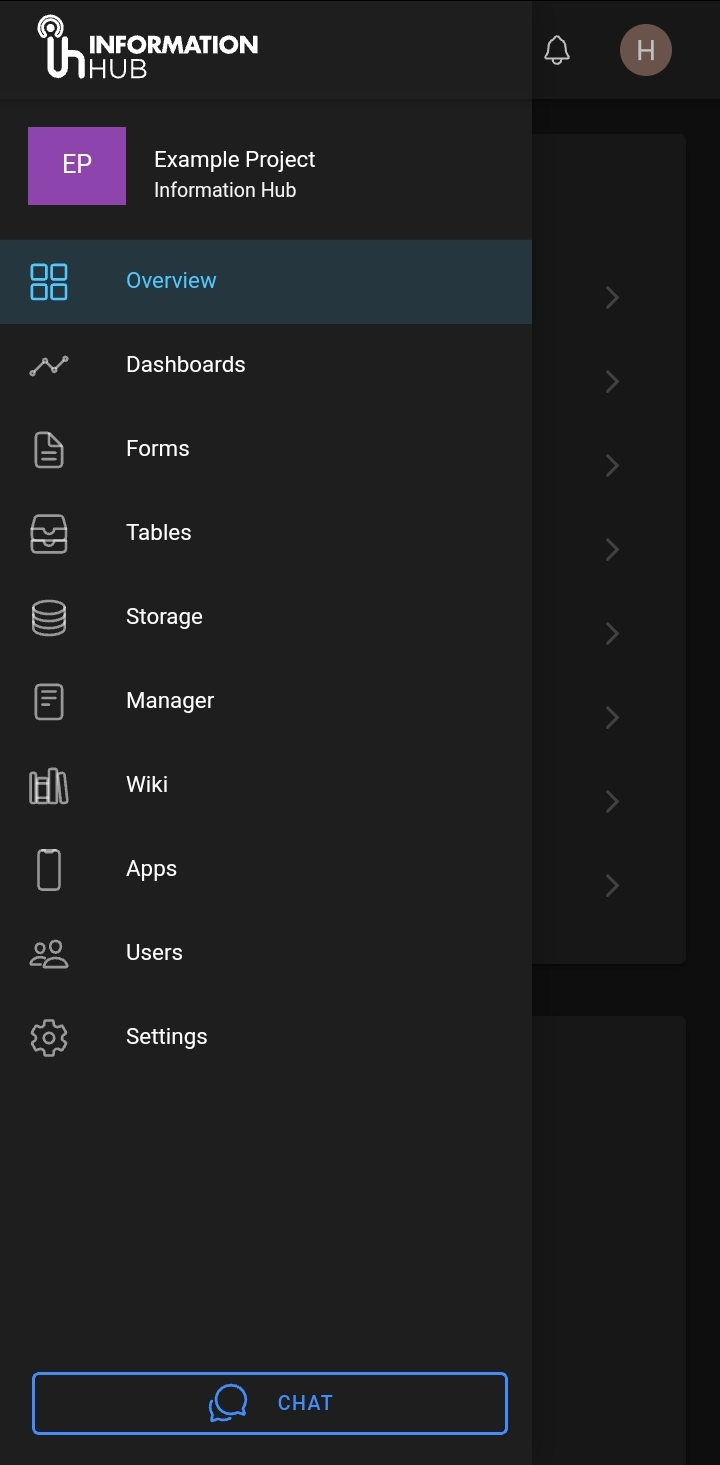The height and width of the screenshot is (1465, 720).
Task: Open the Wiki books icon
Action: [x=49, y=785]
